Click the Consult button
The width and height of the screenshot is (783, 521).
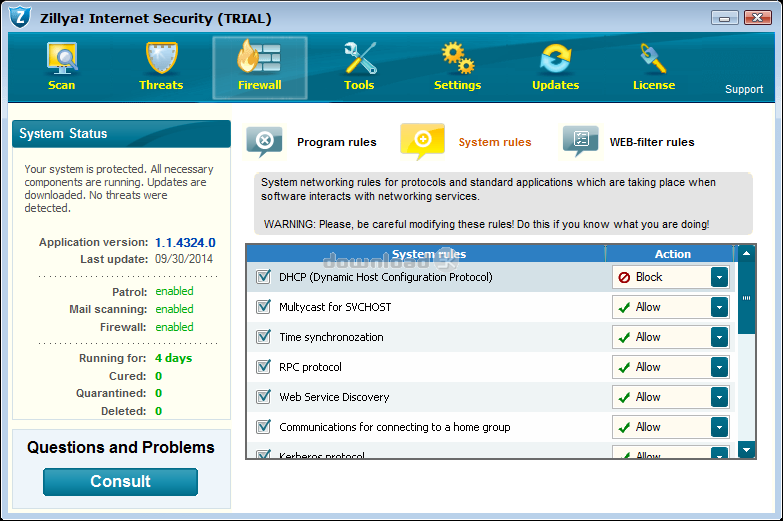coord(120,482)
